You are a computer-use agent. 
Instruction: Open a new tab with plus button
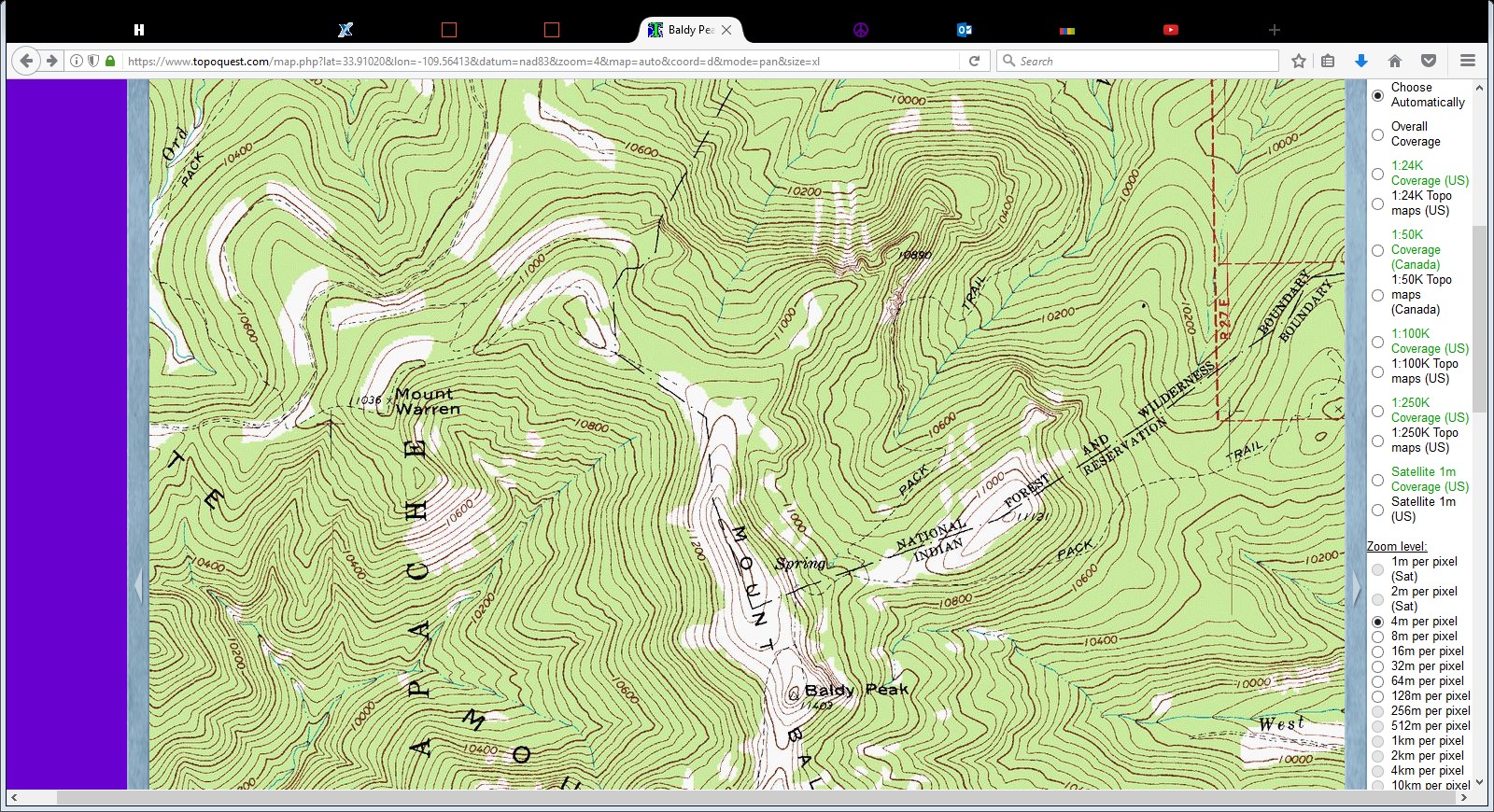tap(1274, 30)
